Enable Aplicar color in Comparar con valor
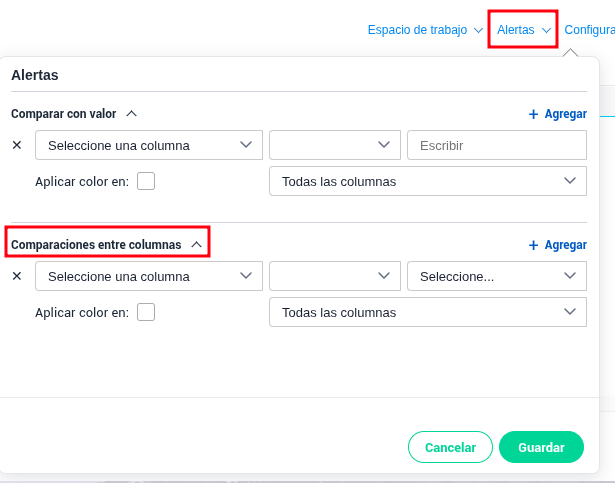 146,181
